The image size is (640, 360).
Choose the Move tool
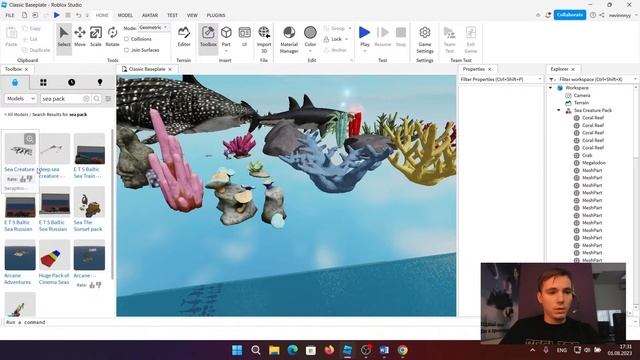tap(80, 37)
